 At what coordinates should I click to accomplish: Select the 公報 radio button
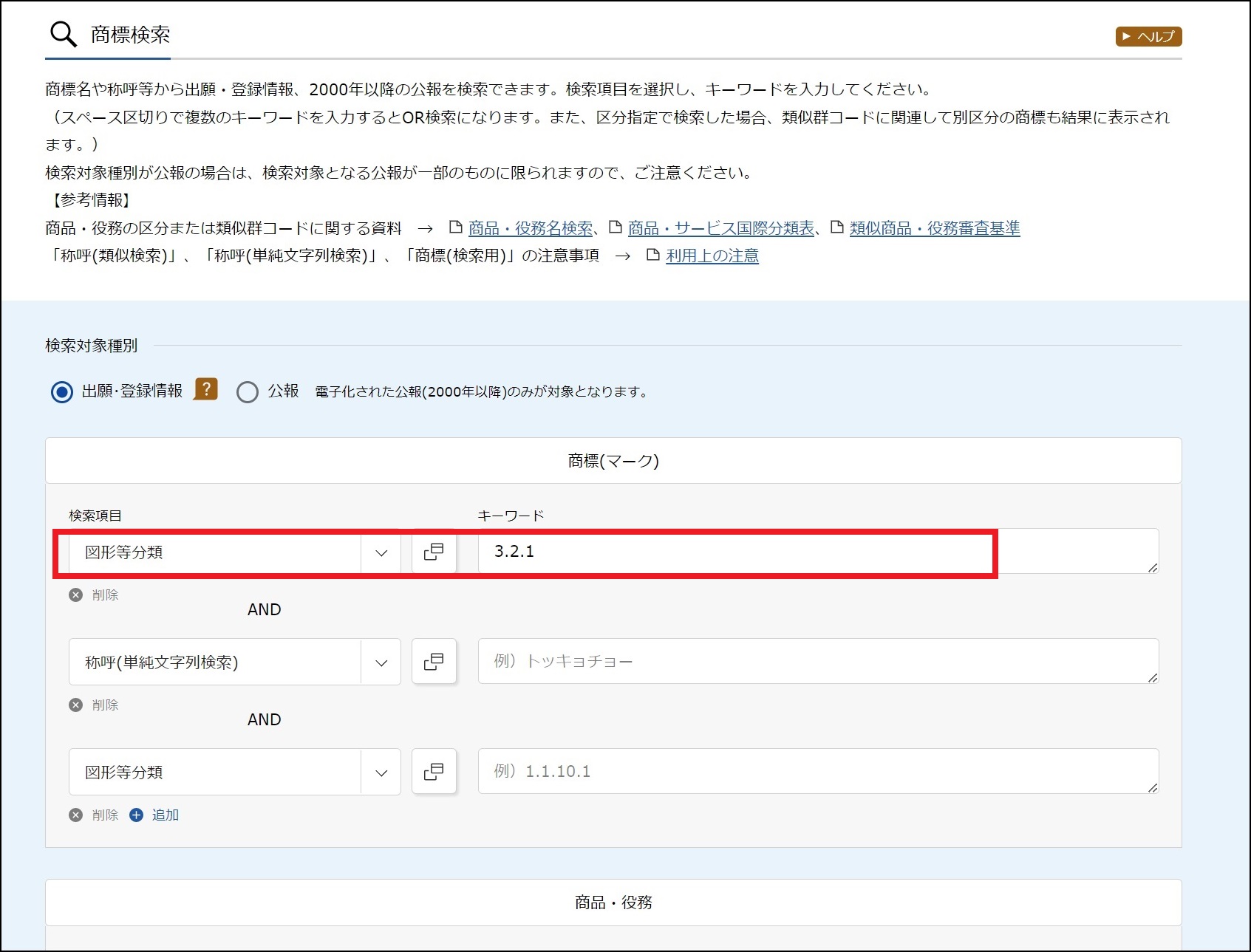point(247,392)
